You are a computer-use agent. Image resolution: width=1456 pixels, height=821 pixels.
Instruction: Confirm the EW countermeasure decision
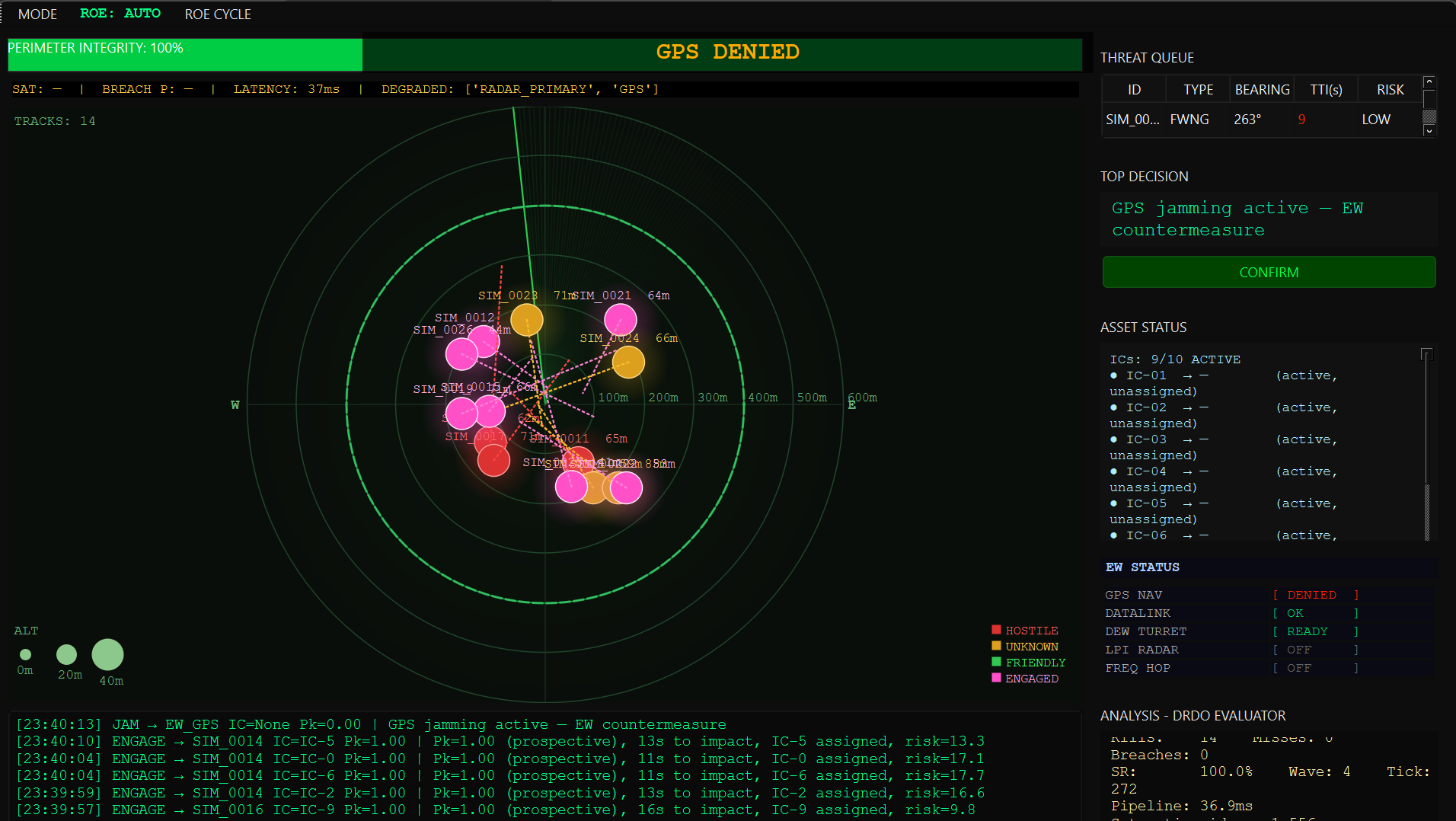(1269, 272)
